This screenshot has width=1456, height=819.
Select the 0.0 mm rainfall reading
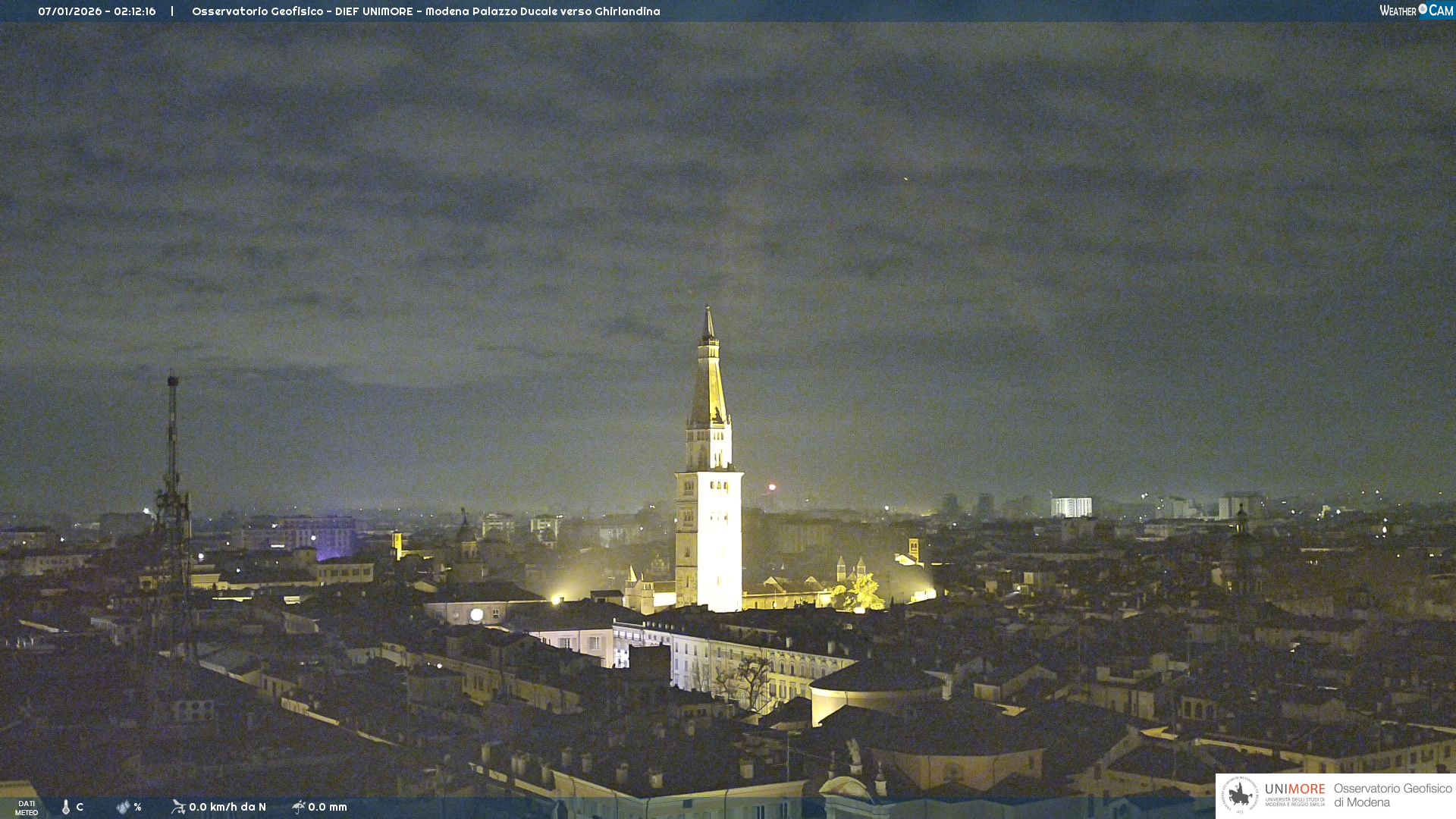click(328, 807)
